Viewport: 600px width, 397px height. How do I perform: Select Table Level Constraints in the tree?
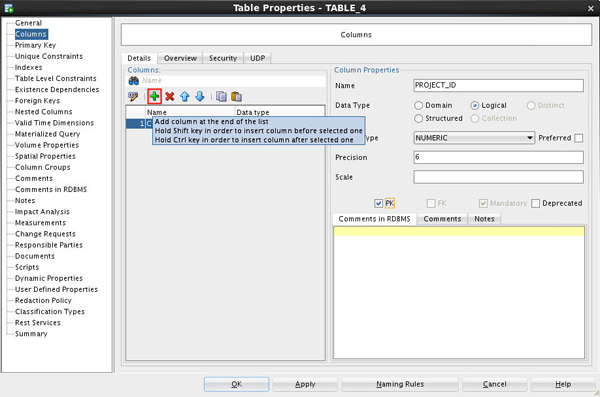55,78
